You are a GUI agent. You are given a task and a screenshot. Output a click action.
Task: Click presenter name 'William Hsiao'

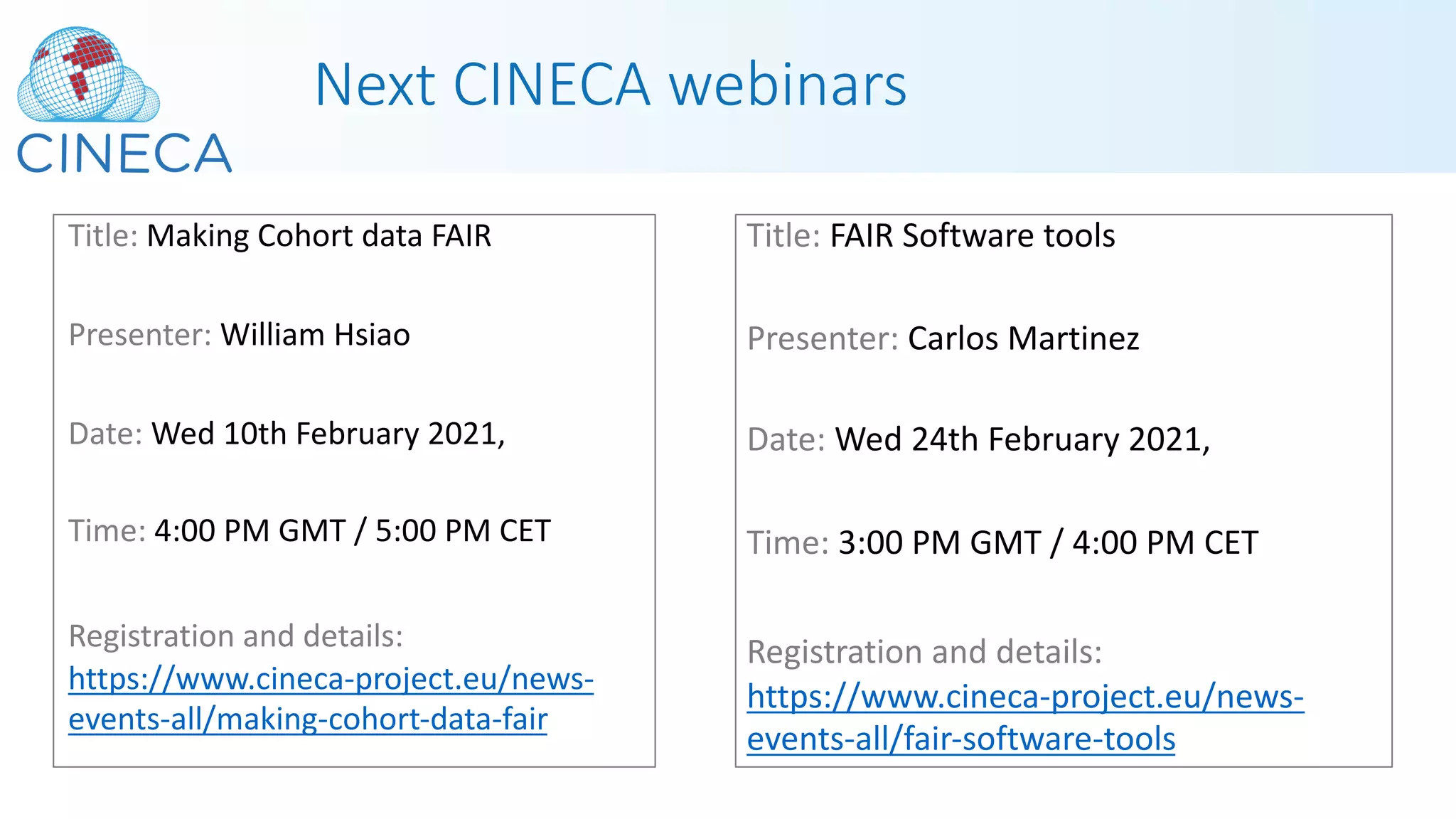click(x=315, y=335)
